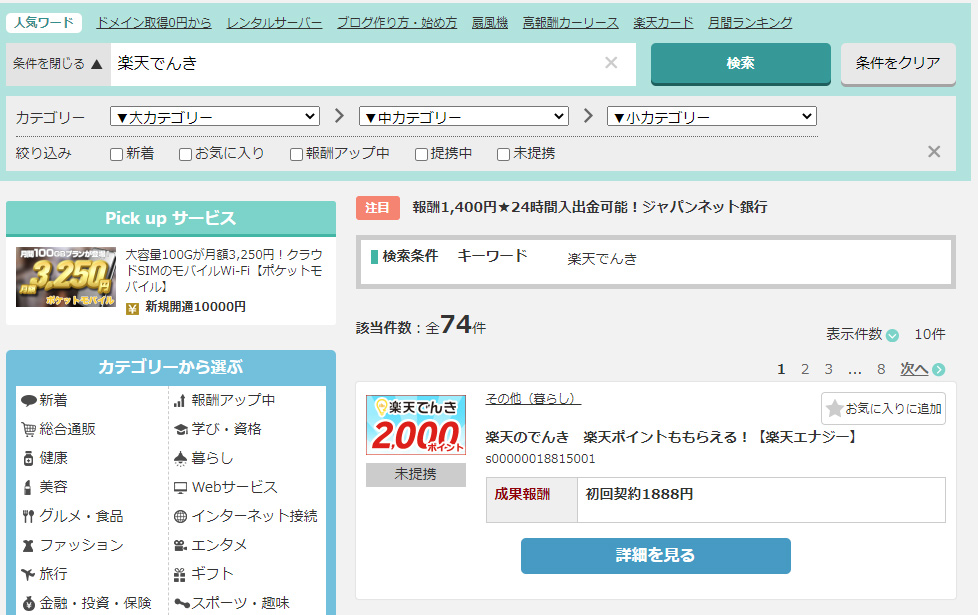This screenshot has height=615, width=978.
Task: Close the filter panel with the X
Action: [934, 152]
